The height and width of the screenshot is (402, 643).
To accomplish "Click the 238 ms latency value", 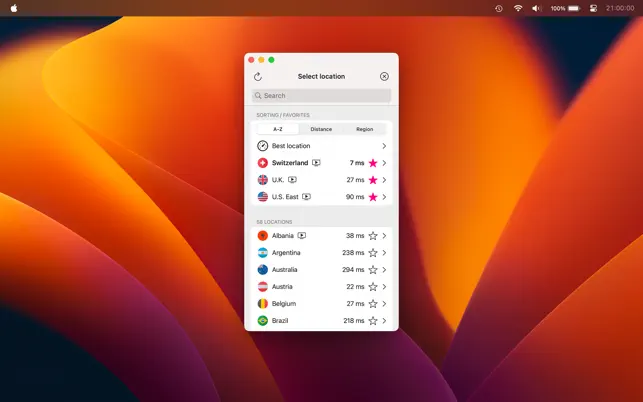I will click(353, 253).
